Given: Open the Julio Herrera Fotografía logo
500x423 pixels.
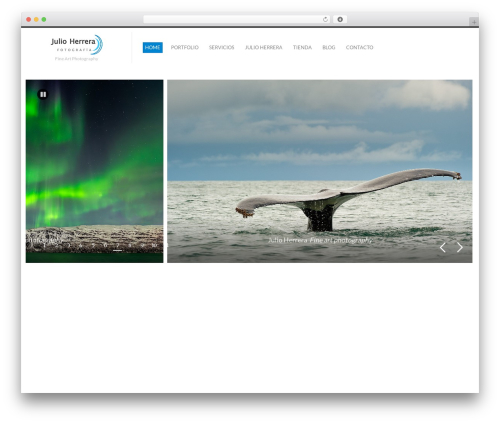Looking at the screenshot, I should [77, 45].
